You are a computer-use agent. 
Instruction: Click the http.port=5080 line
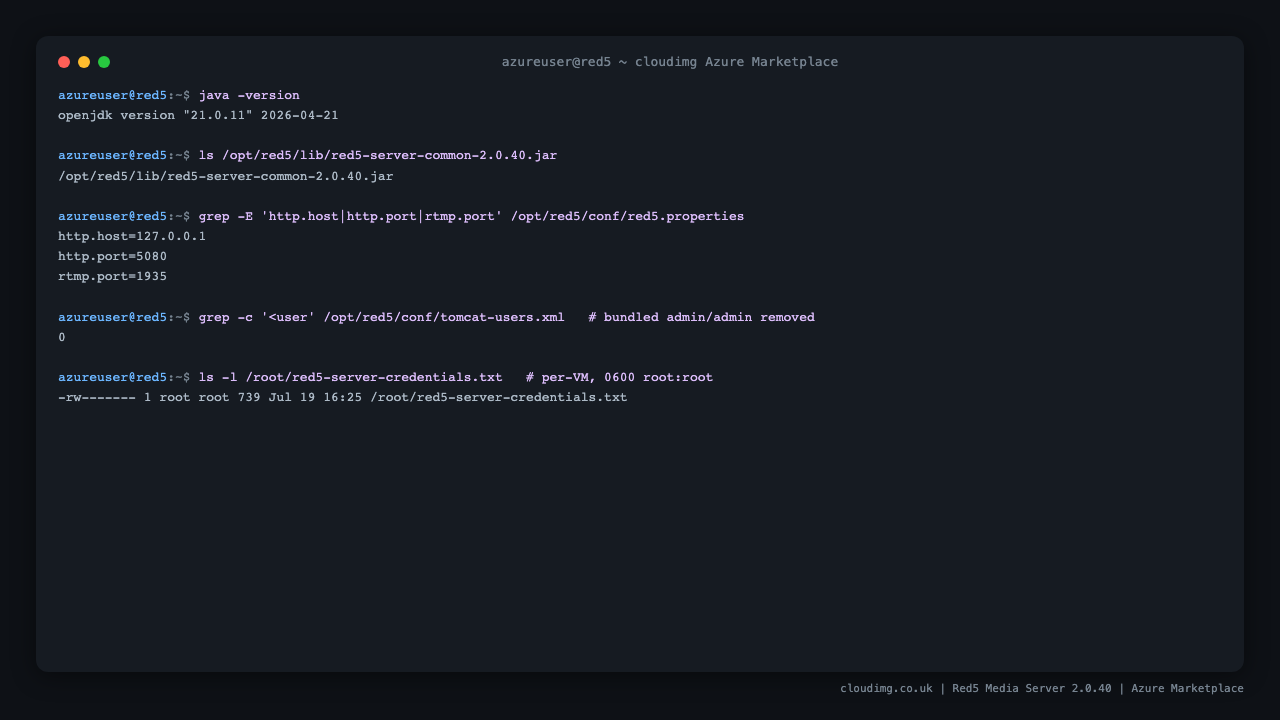[x=113, y=256]
